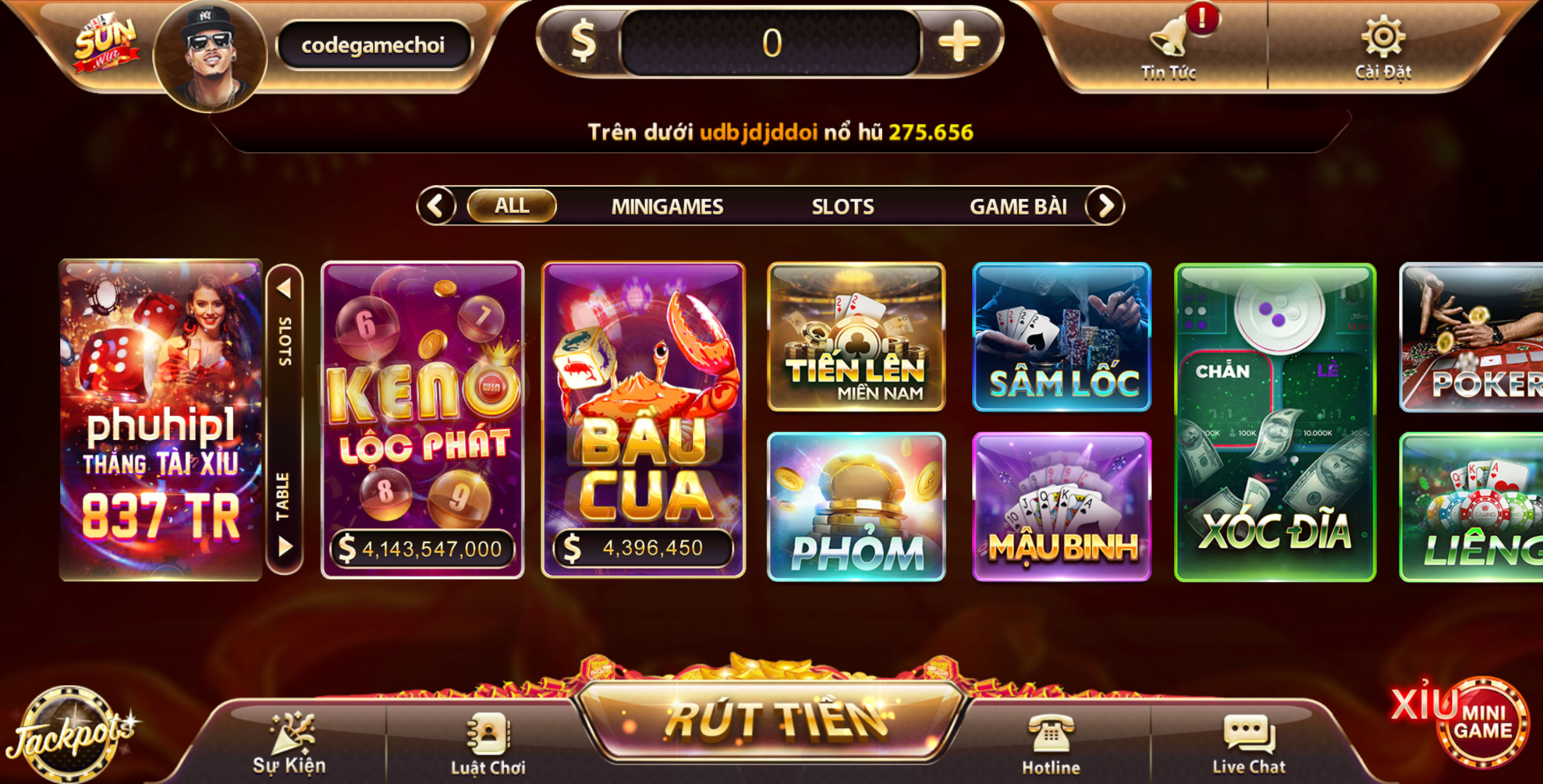1543x784 pixels.
Task: Switch banner using TABLE down arrow
Action: click(284, 547)
